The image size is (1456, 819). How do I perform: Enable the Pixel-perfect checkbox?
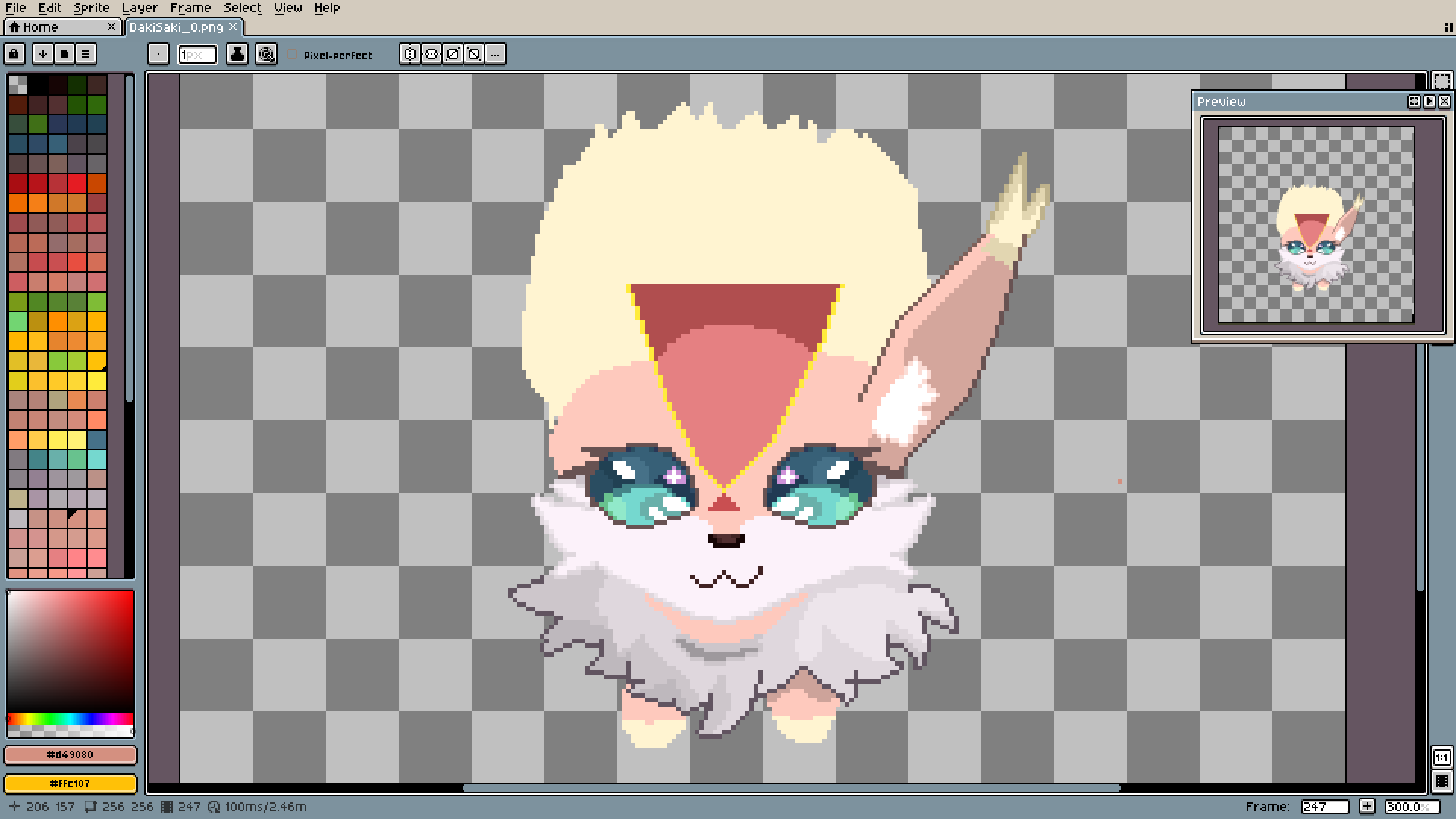click(x=293, y=55)
